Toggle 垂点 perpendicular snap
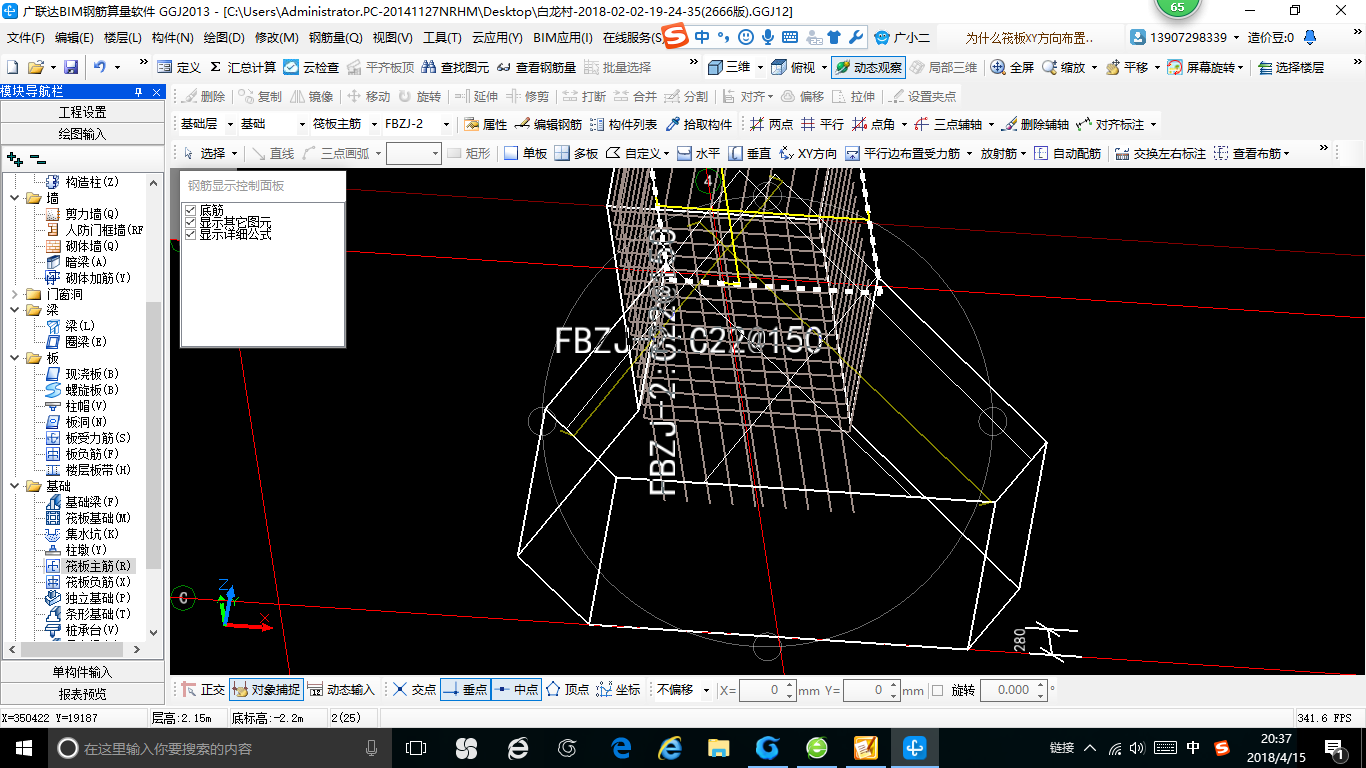Image resolution: width=1366 pixels, height=768 pixels. (465, 690)
